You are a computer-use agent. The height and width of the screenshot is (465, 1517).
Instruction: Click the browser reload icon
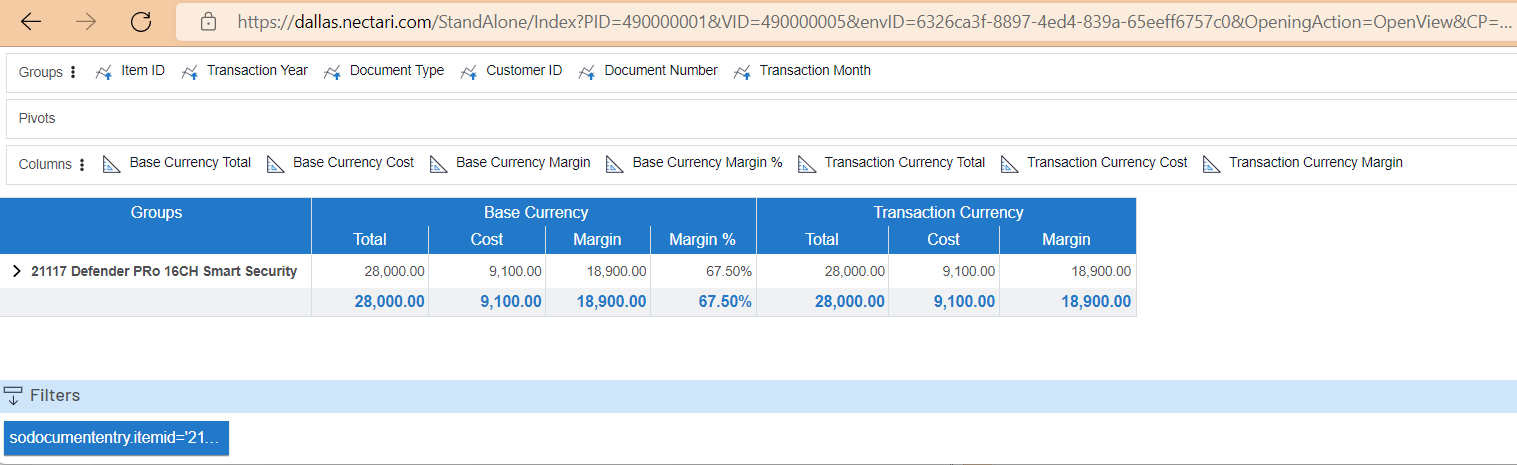click(141, 21)
